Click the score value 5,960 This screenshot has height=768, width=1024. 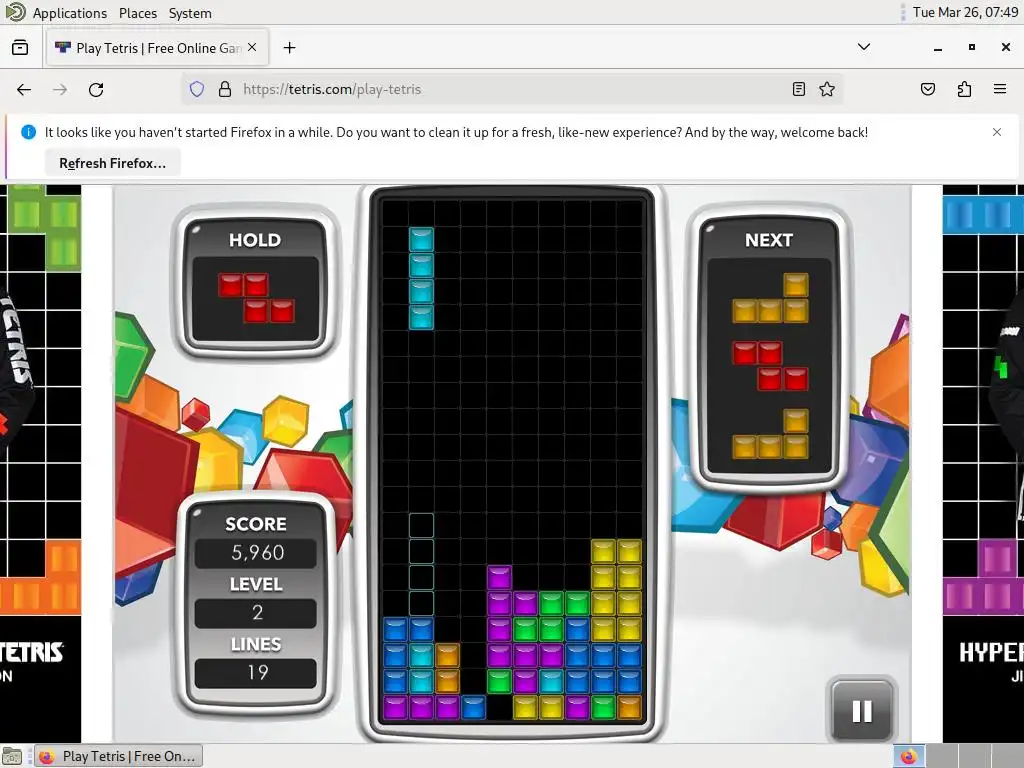(x=257, y=553)
